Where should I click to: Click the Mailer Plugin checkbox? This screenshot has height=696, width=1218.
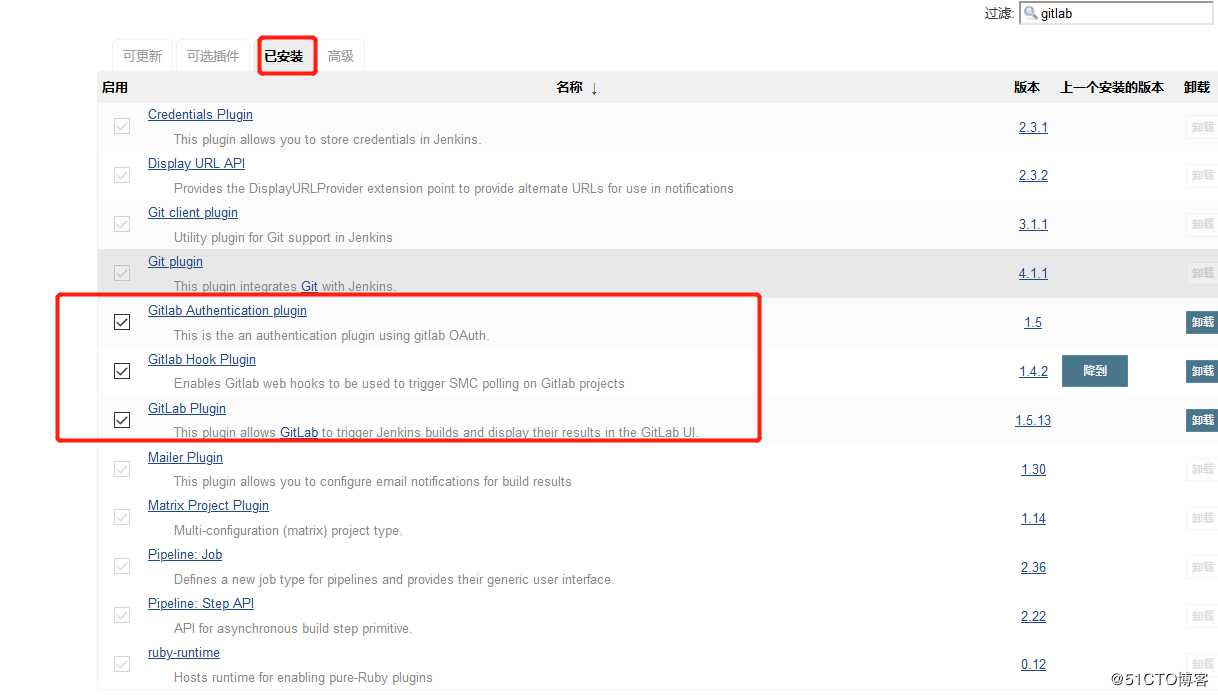122,469
